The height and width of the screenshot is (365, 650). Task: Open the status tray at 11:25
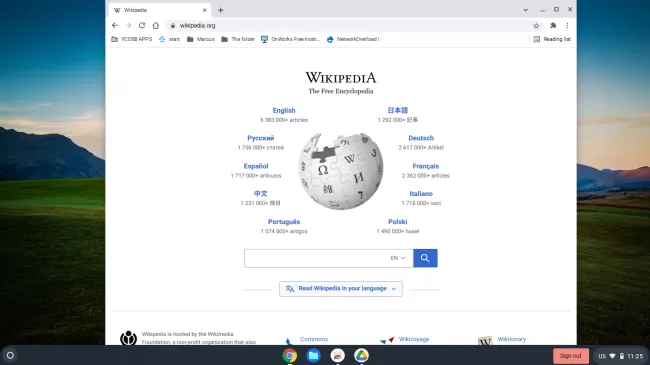pos(621,356)
